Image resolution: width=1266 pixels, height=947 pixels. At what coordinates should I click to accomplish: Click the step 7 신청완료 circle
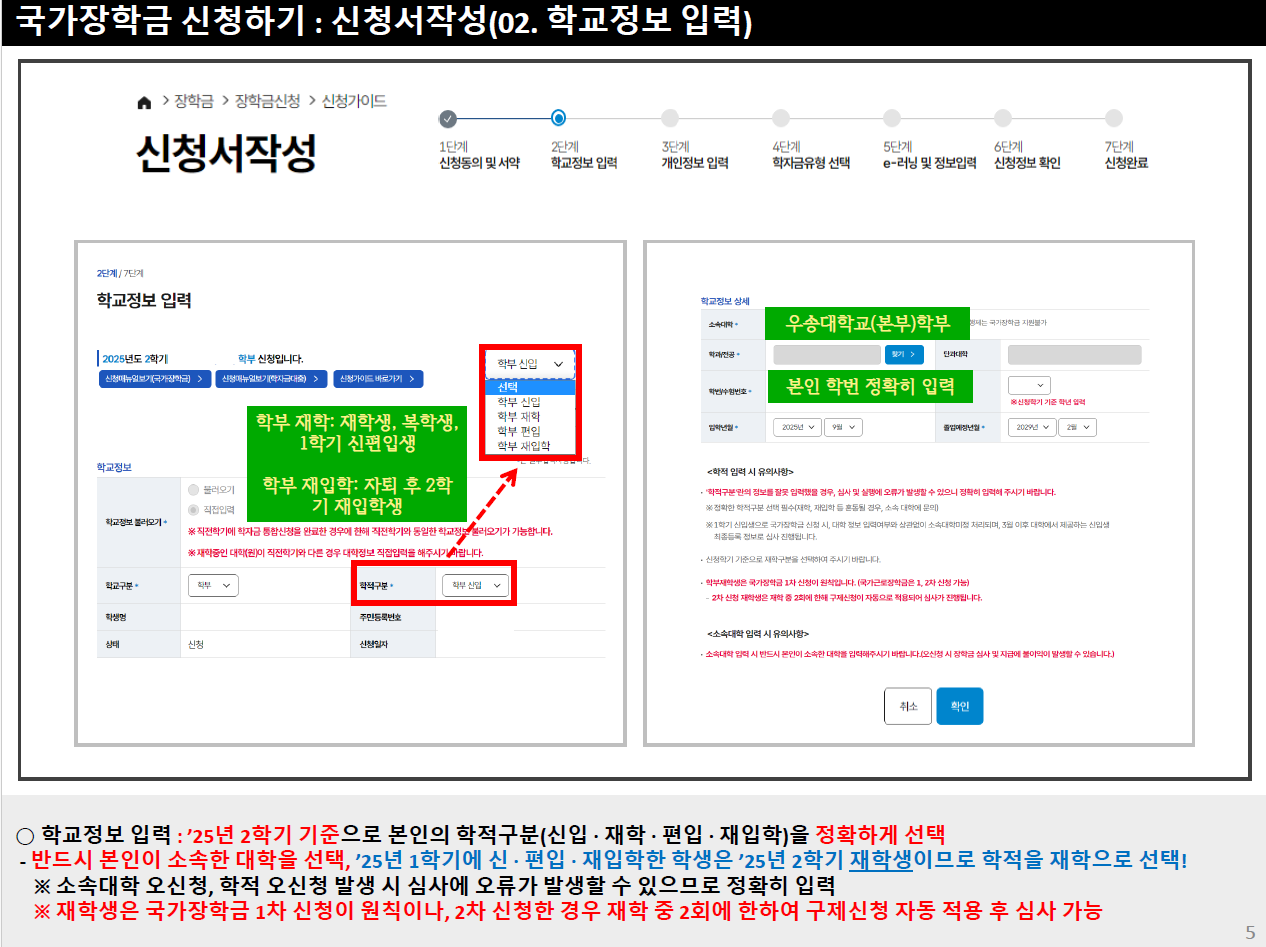pos(1114,119)
